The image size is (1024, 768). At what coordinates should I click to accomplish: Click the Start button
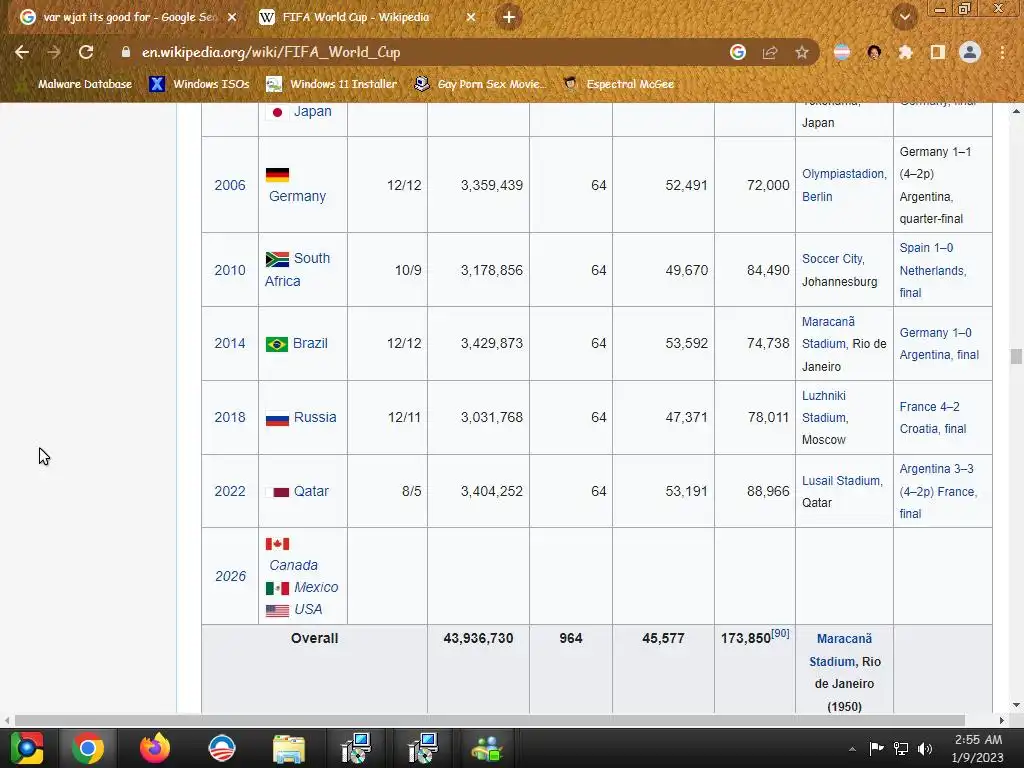click(27, 748)
